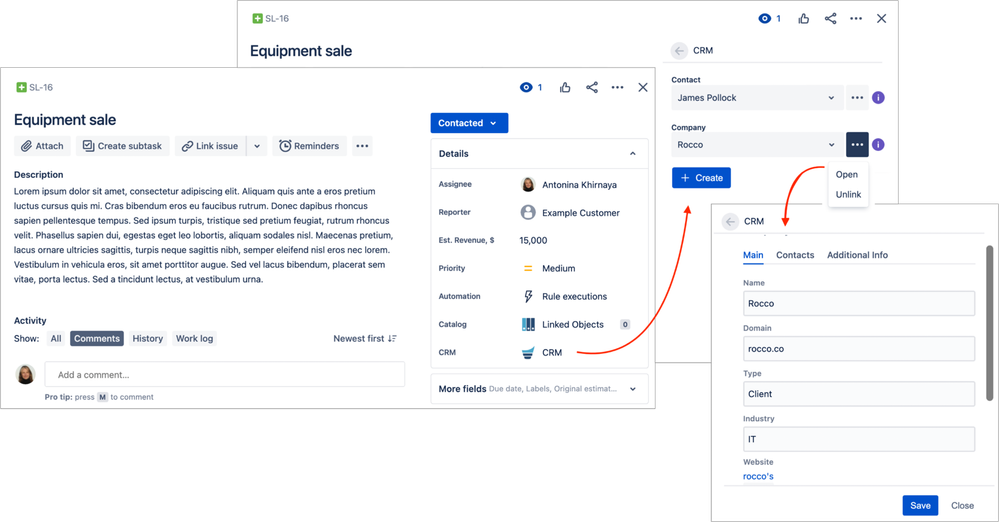The height and width of the screenshot is (522, 999).
Task: Open the dropdown arrow next to Link issue
Action: coord(257,146)
